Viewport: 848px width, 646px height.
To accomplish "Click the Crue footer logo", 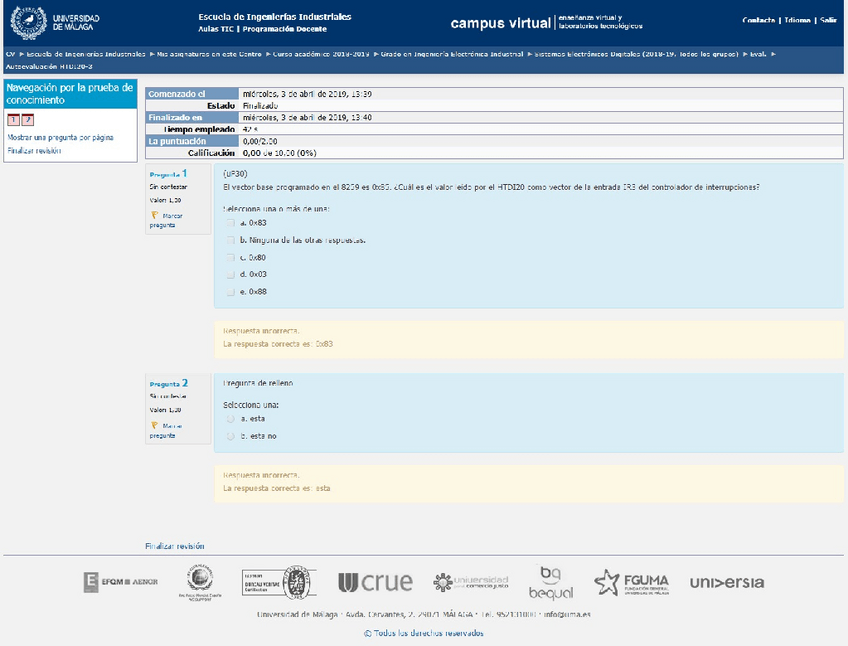I will 375,582.
